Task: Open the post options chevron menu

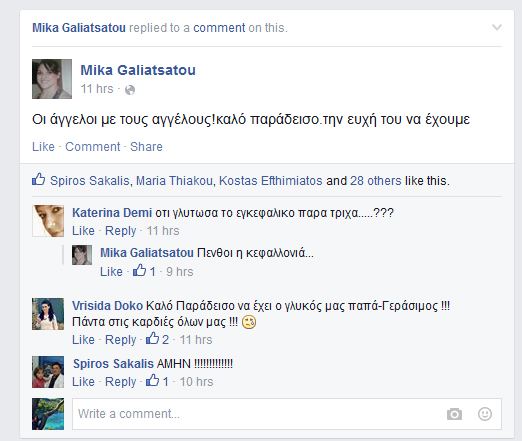Action: [x=497, y=27]
